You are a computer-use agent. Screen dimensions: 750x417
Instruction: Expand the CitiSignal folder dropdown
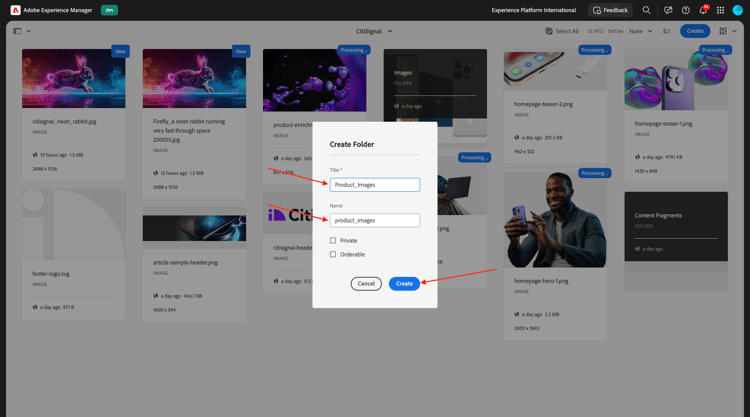pyautogui.click(x=390, y=31)
